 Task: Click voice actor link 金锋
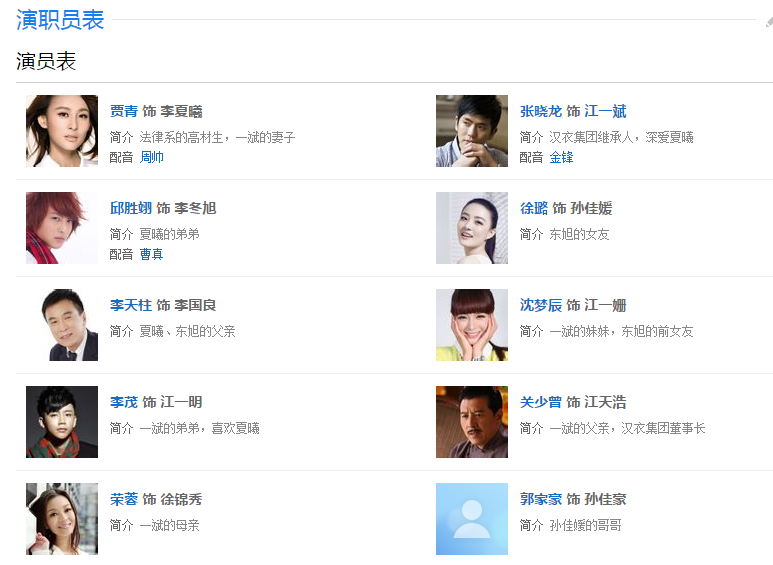562,157
